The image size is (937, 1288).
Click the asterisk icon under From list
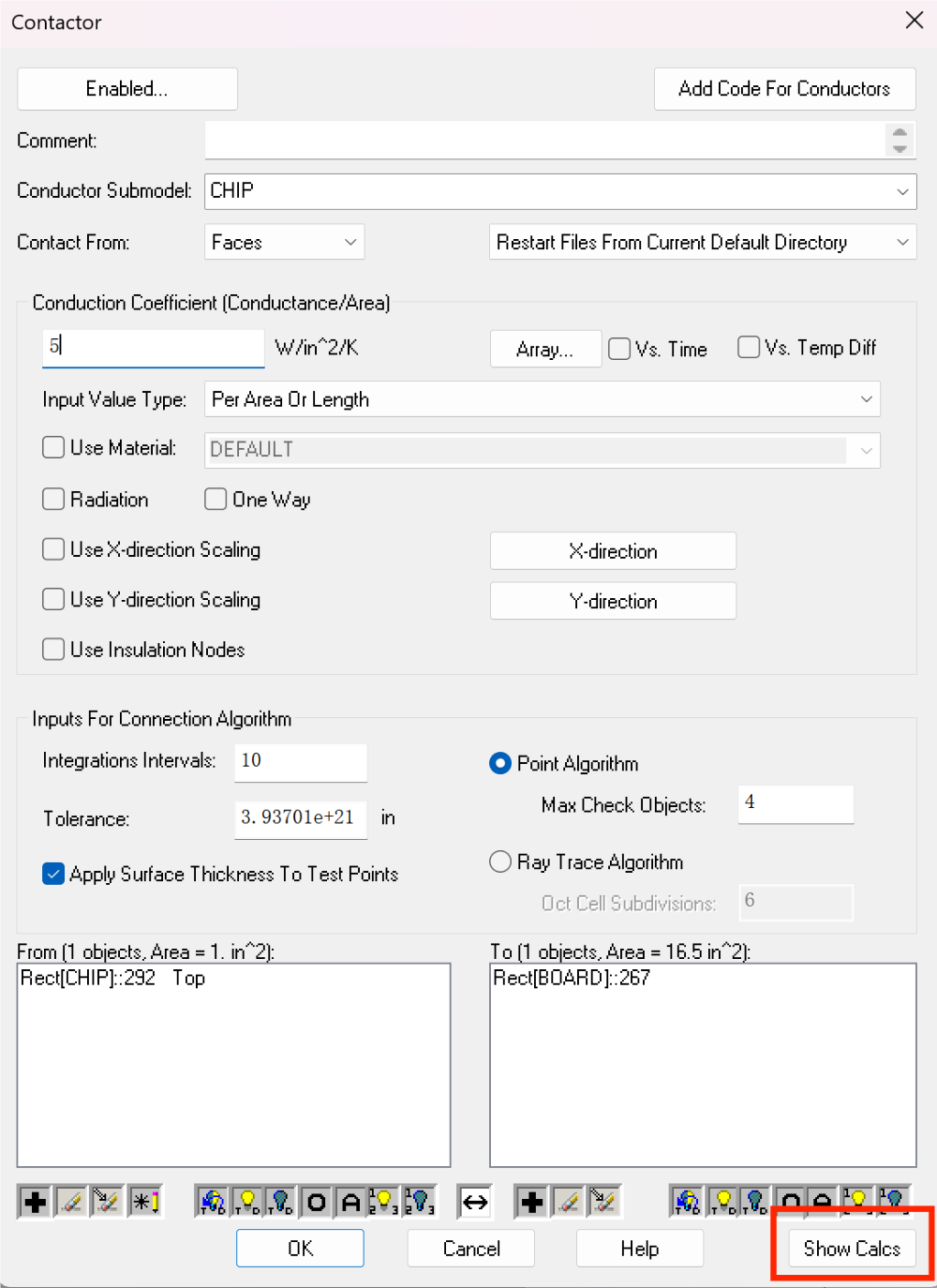pyautogui.click(x=145, y=1202)
